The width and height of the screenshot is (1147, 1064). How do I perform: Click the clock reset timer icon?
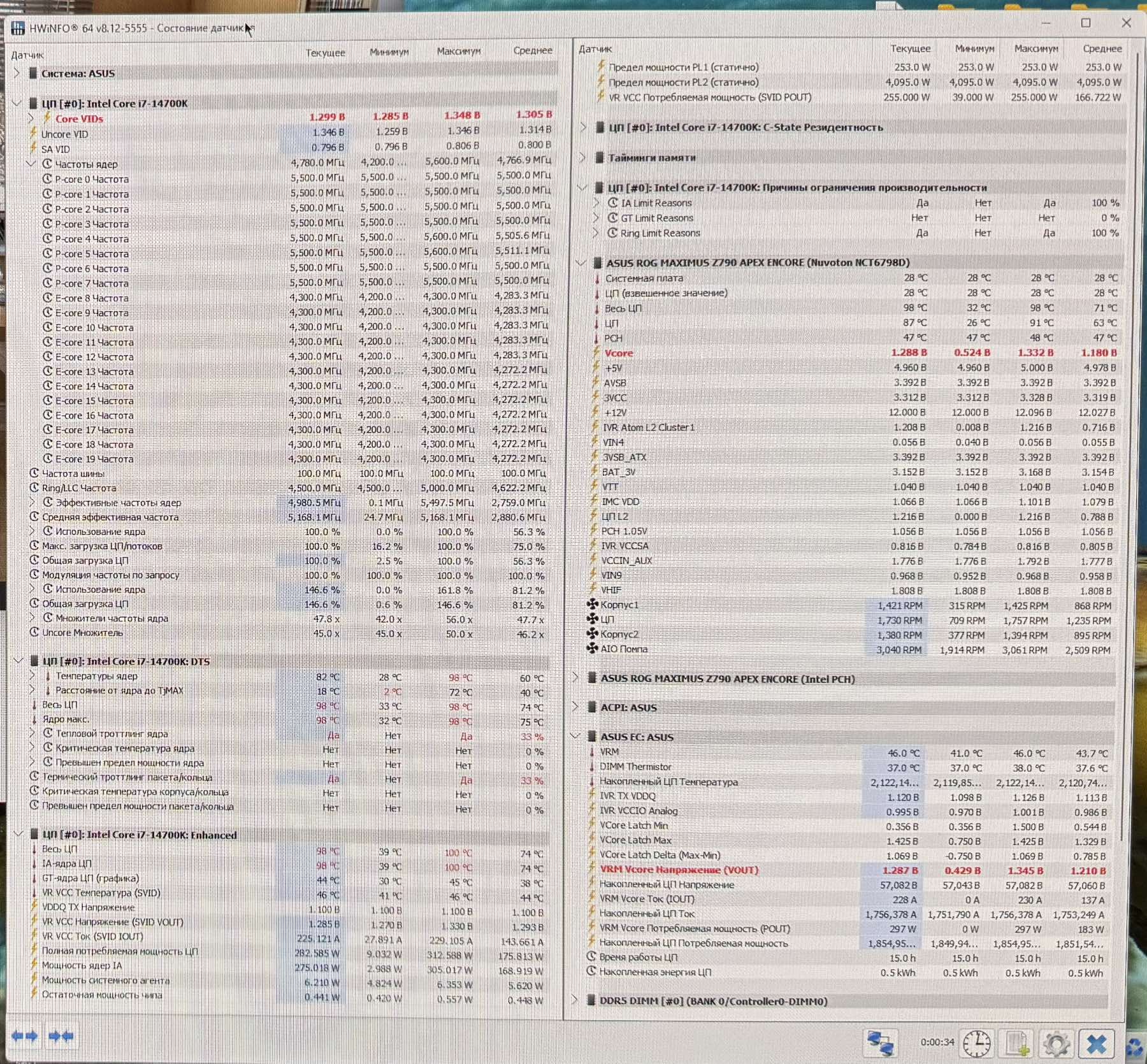click(x=977, y=1044)
